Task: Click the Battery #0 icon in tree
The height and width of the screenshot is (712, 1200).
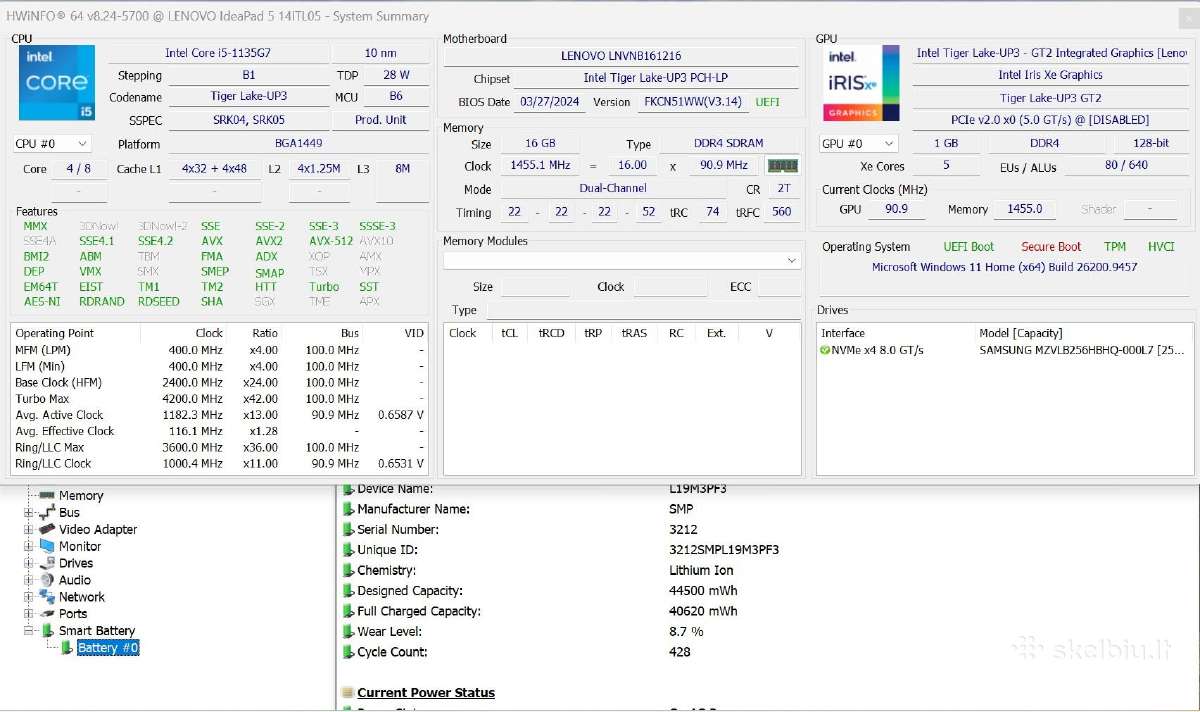Action: pyautogui.click(x=67, y=648)
